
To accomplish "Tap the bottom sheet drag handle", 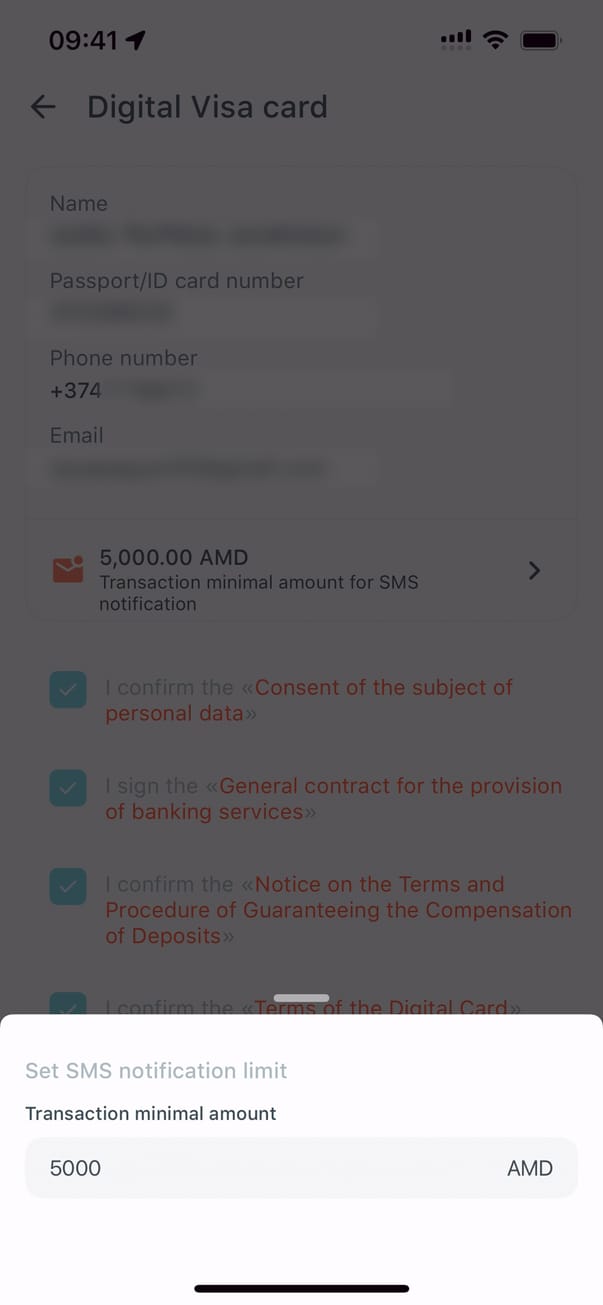I will [301, 998].
